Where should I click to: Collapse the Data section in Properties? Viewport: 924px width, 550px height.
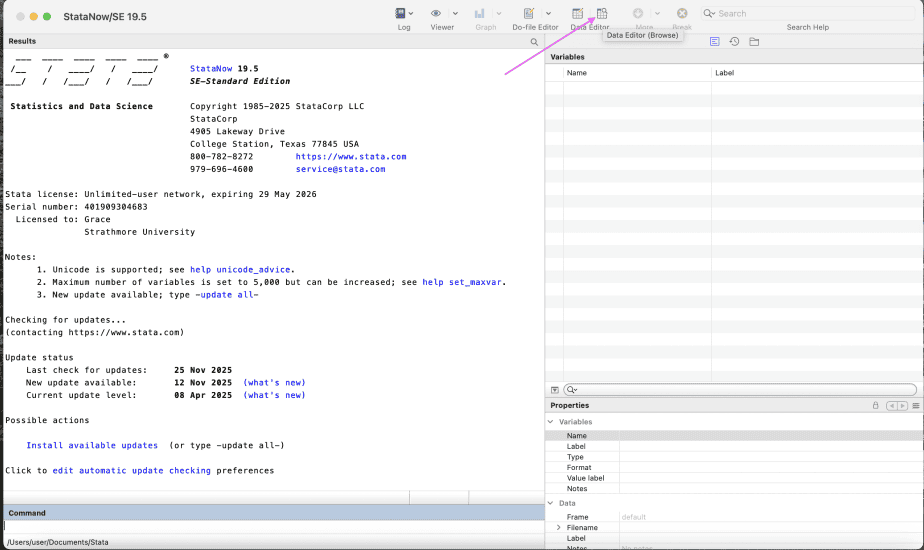click(550, 503)
